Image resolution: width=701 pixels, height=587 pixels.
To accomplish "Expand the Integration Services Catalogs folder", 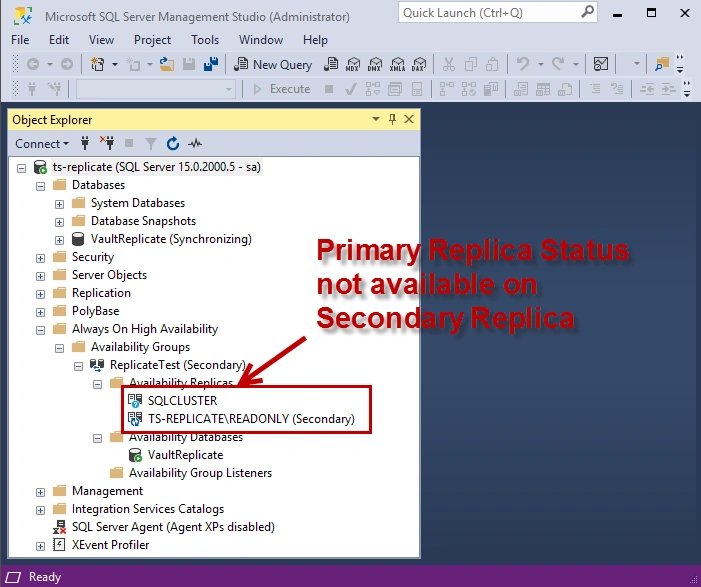I will (40, 510).
